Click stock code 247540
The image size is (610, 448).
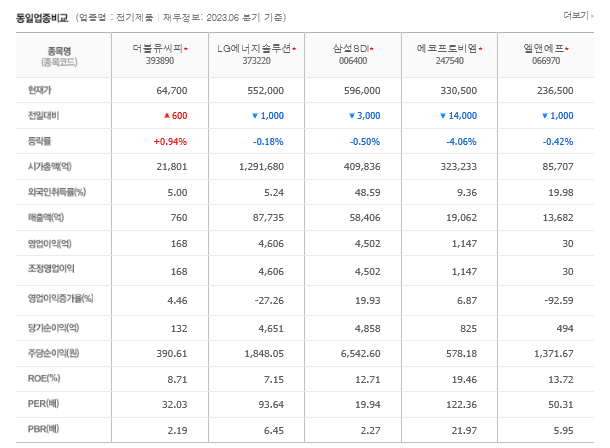pyautogui.click(x=449, y=61)
